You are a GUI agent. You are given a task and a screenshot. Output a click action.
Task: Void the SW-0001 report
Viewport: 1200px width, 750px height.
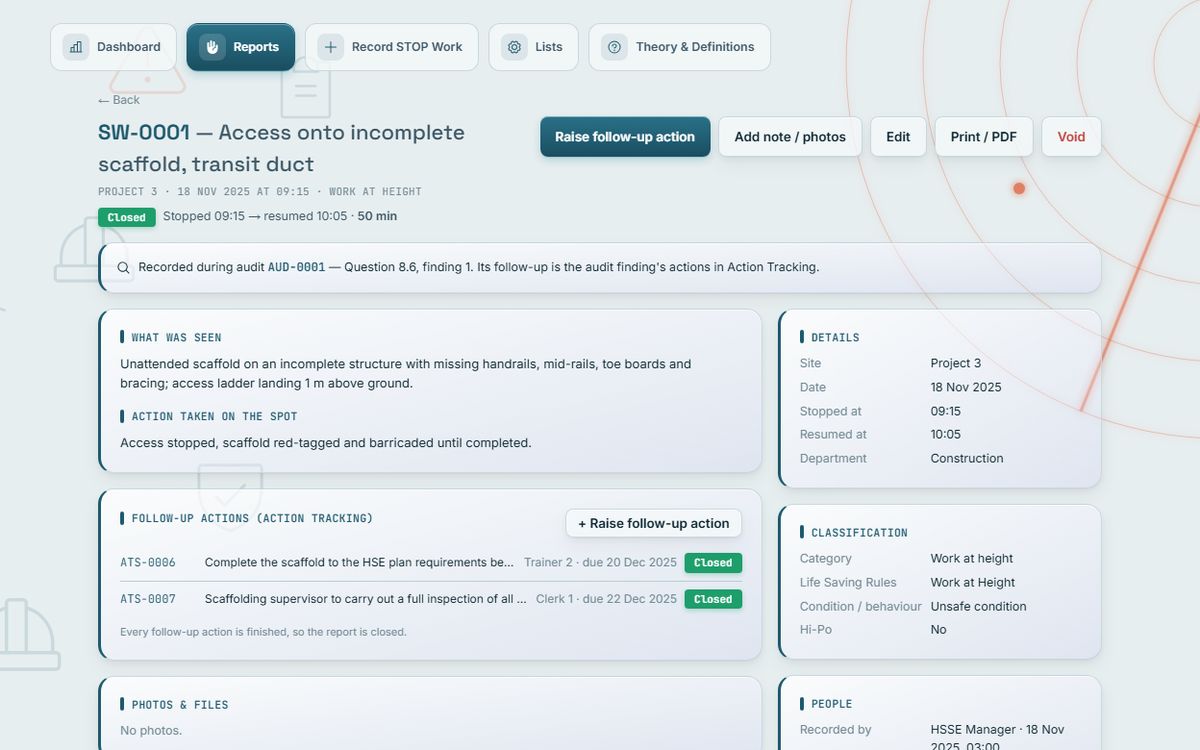coord(1071,137)
